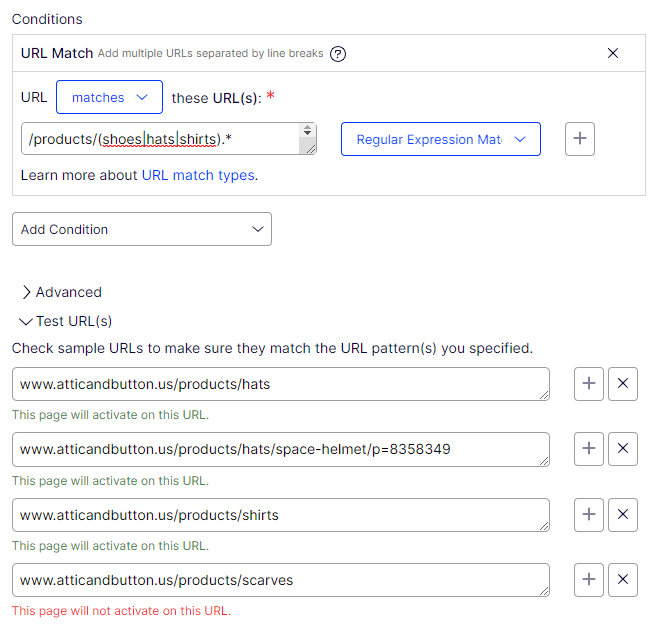Open the URL match types link

click(x=198, y=175)
